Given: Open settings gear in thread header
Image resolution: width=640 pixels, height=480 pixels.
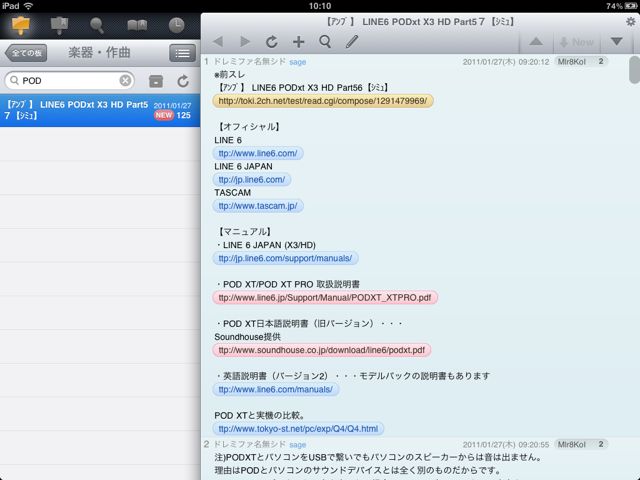Looking at the screenshot, I should click(x=631, y=22).
